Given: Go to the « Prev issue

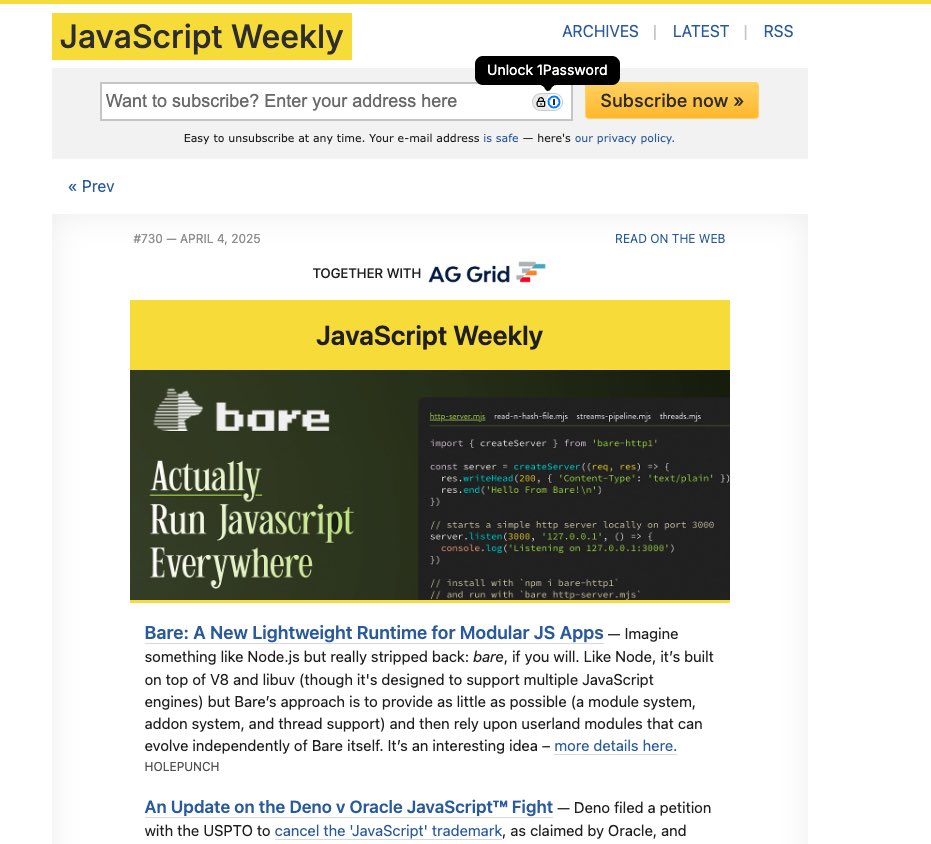Looking at the screenshot, I should 91,186.
